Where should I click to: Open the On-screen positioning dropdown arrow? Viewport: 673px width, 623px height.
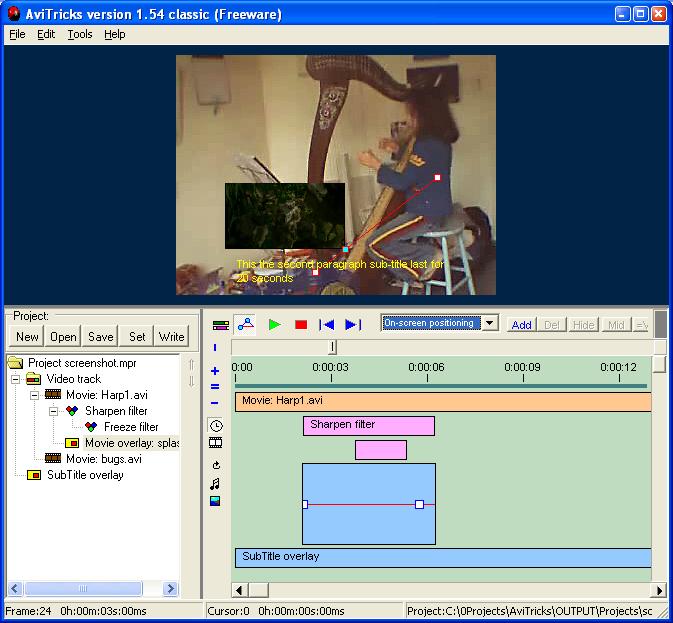point(490,323)
